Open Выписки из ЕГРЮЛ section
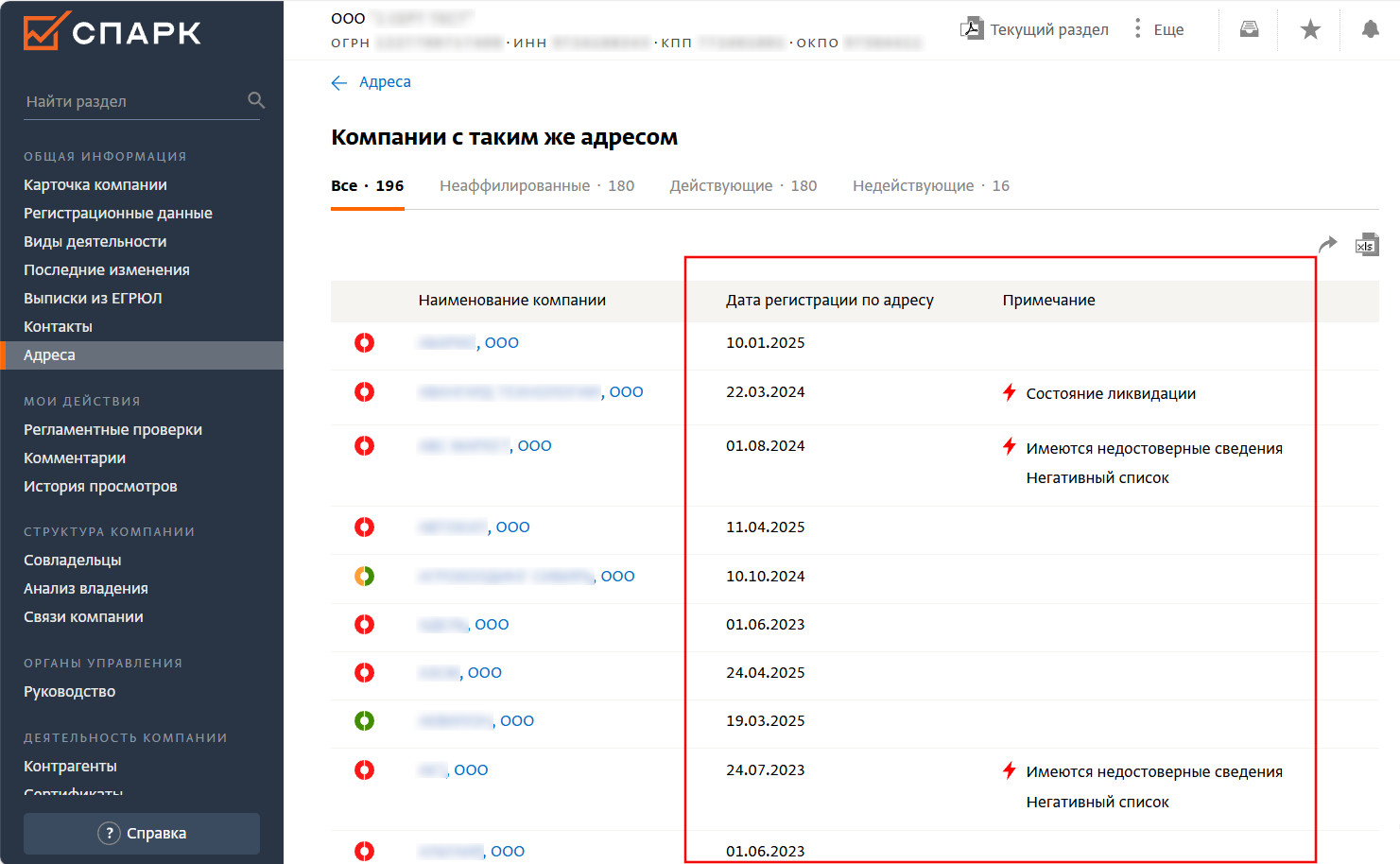The height and width of the screenshot is (864, 1400). (93, 299)
